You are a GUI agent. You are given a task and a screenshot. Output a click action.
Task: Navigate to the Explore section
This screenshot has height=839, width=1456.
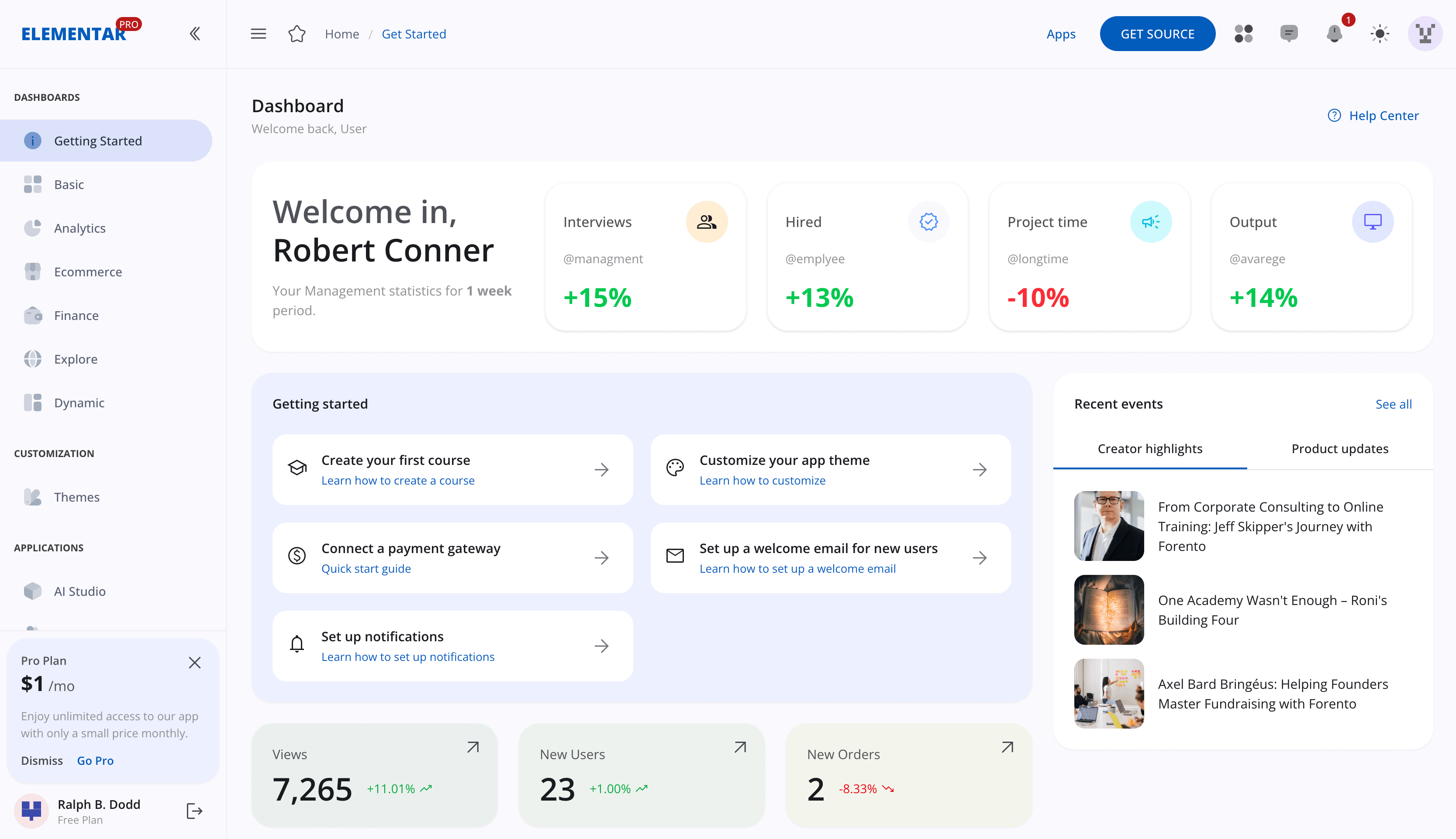76,359
